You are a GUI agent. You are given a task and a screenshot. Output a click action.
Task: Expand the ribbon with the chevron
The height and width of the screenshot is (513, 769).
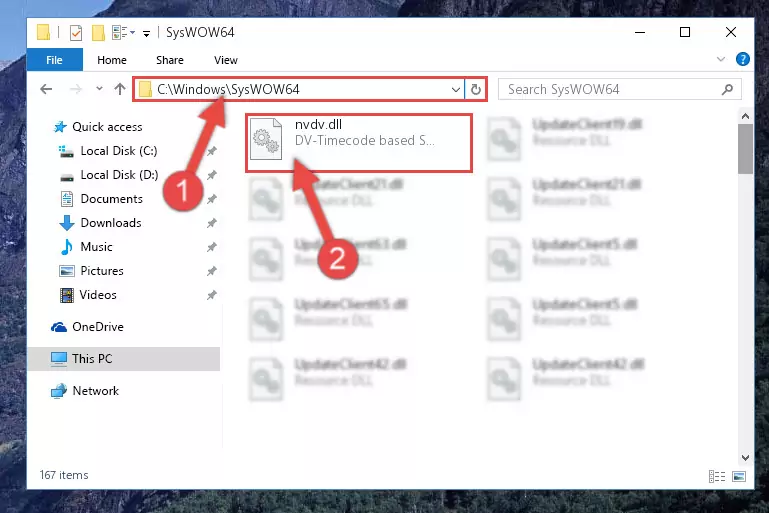tap(720, 59)
